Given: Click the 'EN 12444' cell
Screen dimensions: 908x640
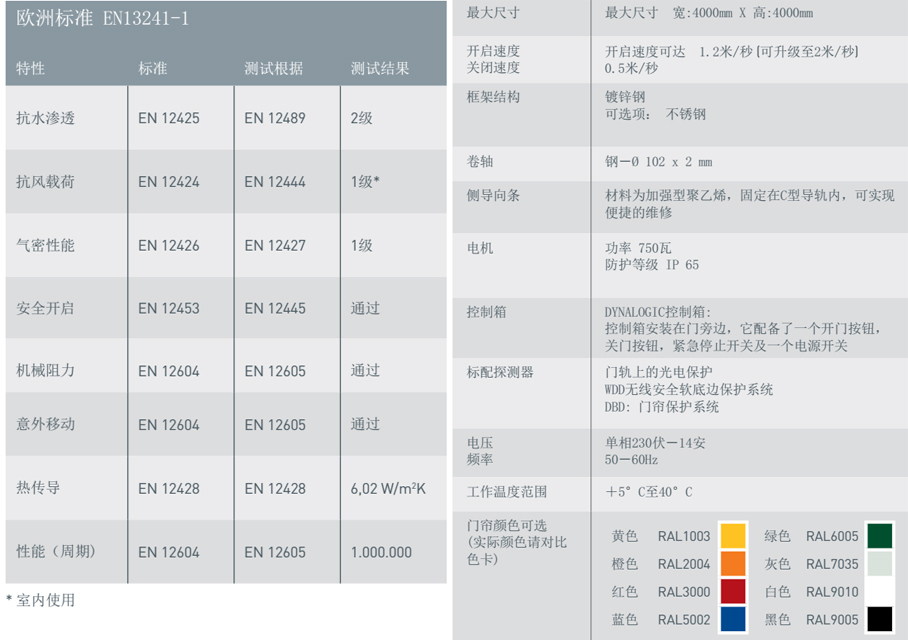Looking at the screenshot, I should click(x=274, y=182).
